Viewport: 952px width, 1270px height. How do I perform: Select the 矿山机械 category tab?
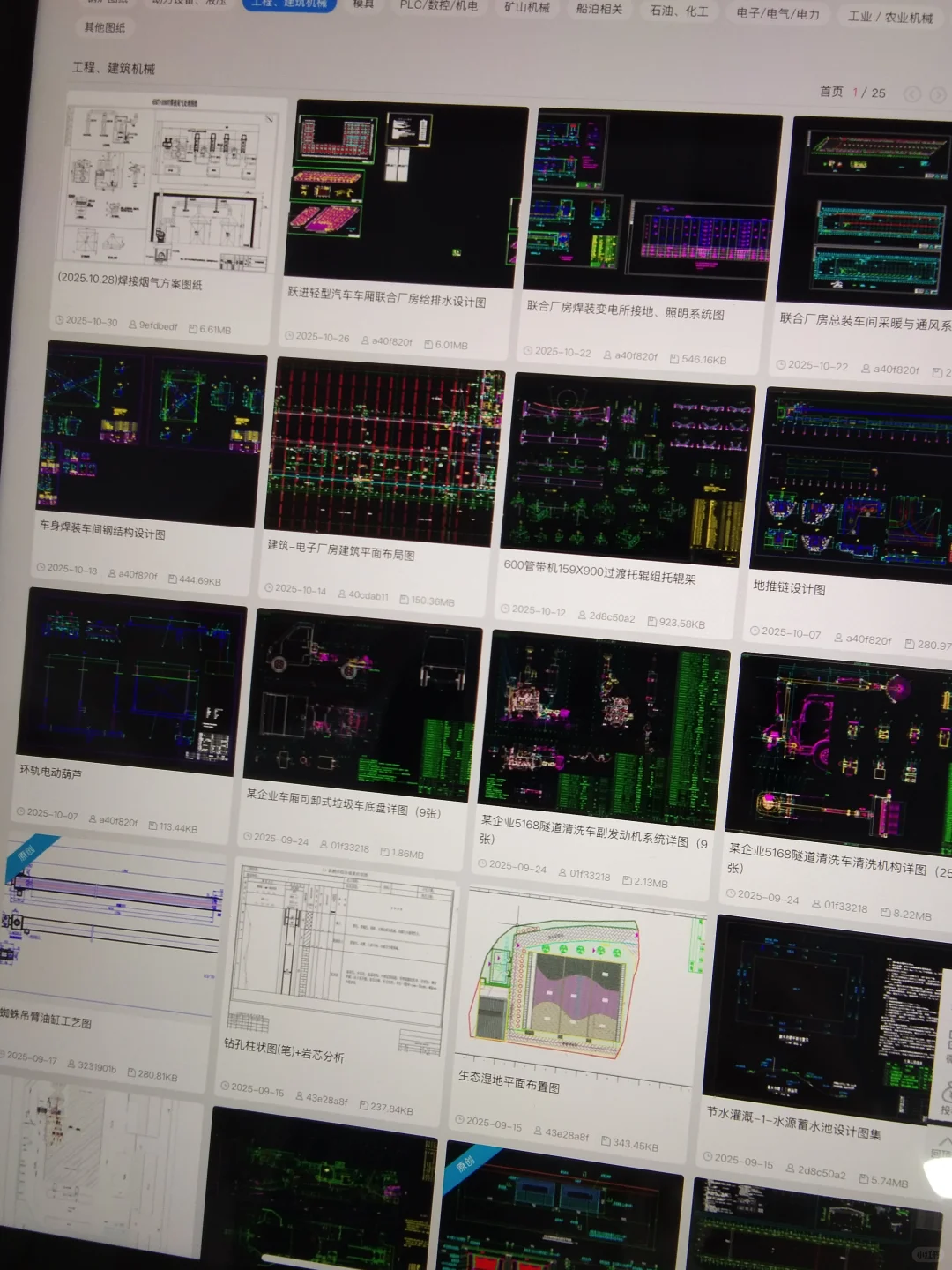tap(527, 7)
